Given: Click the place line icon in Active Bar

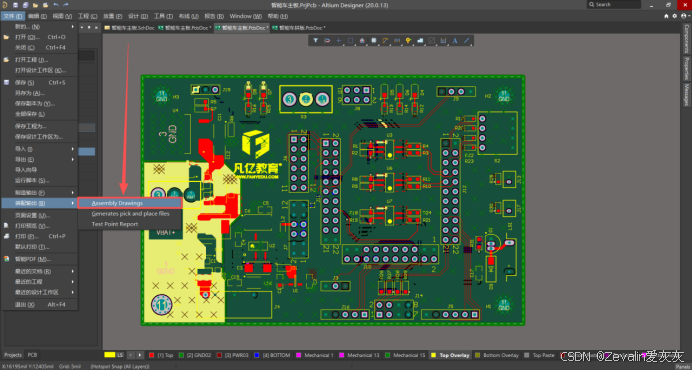Looking at the screenshot, I should tap(466, 41).
